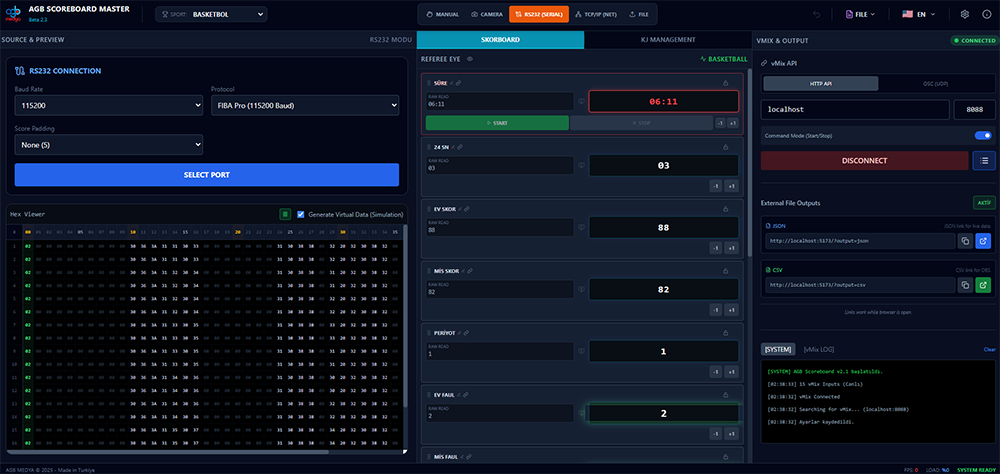This screenshot has height=474, width=1000.
Task: Toggle Command Mode (Start/Stop) switch
Action: coord(982,135)
